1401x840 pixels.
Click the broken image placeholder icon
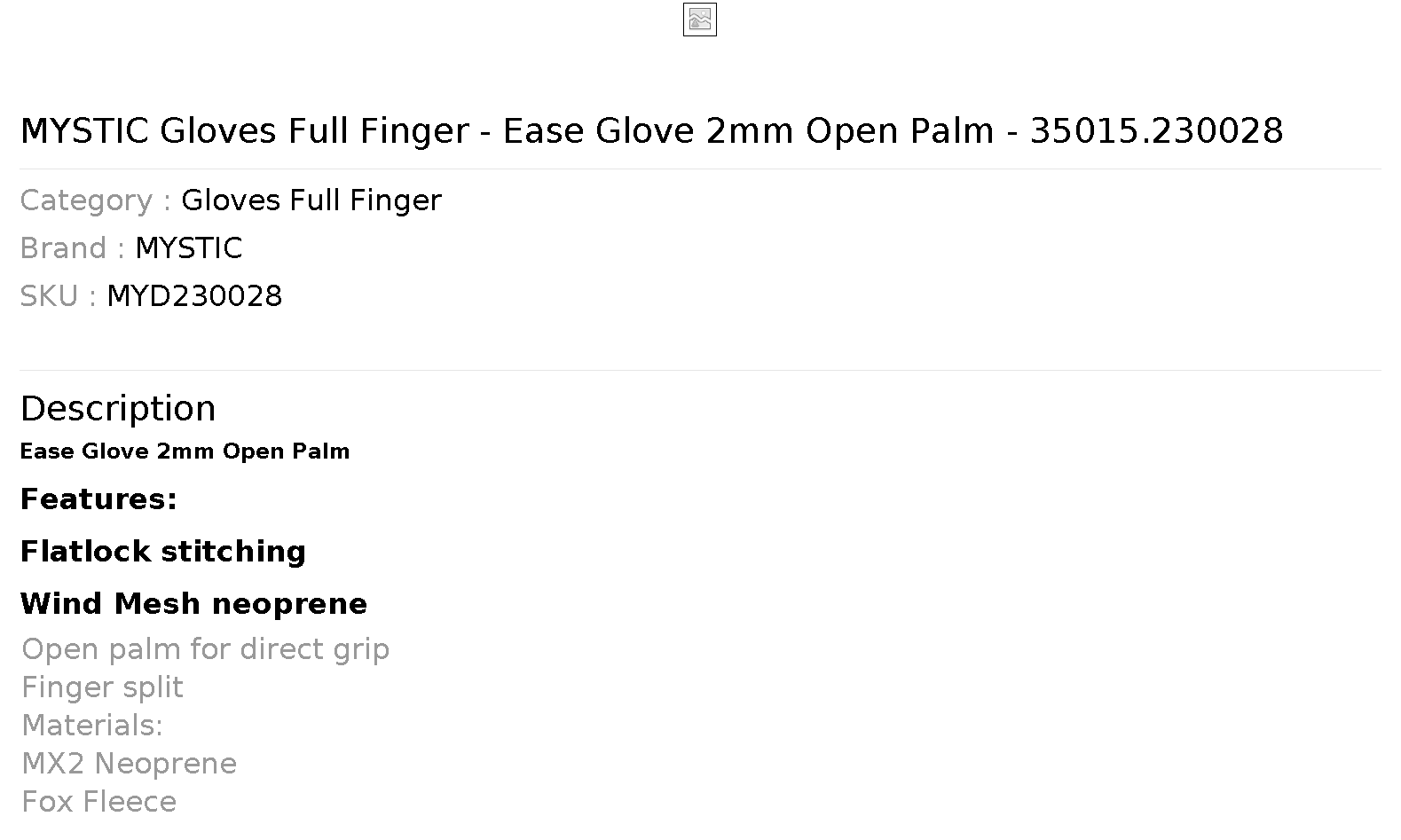[x=699, y=20]
